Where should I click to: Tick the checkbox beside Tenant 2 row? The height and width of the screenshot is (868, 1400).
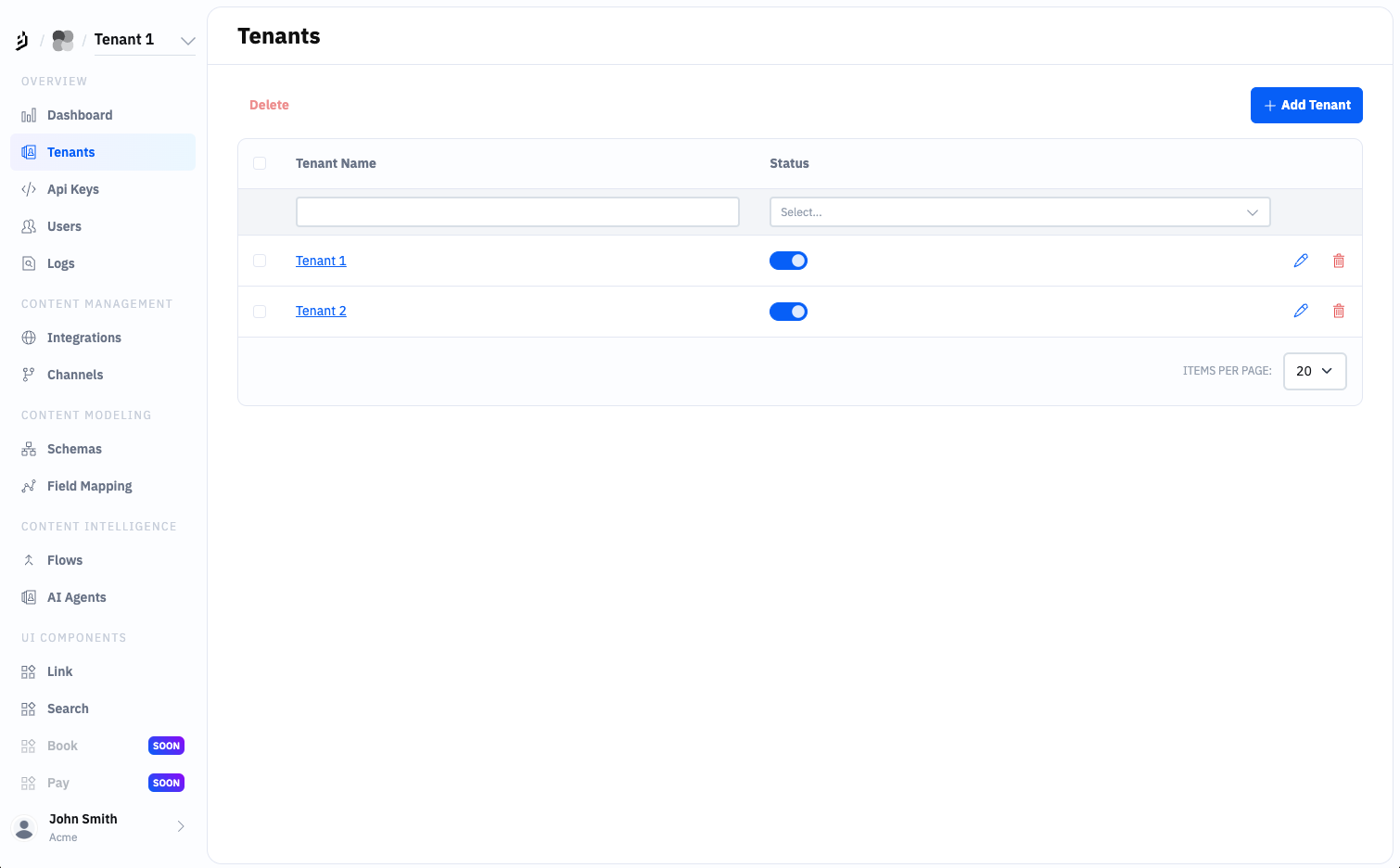coord(260,312)
